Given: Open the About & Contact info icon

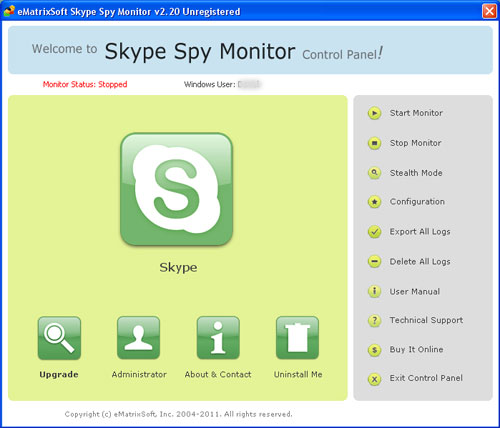Looking at the screenshot, I should click(218, 338).
